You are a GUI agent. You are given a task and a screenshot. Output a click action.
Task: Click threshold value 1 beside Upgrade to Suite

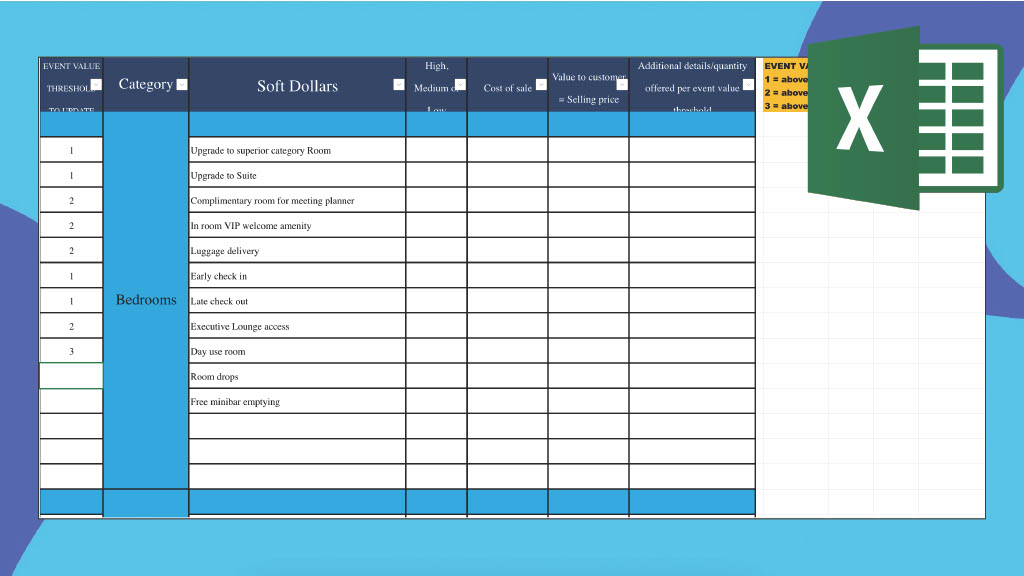(x=71, y=175)
